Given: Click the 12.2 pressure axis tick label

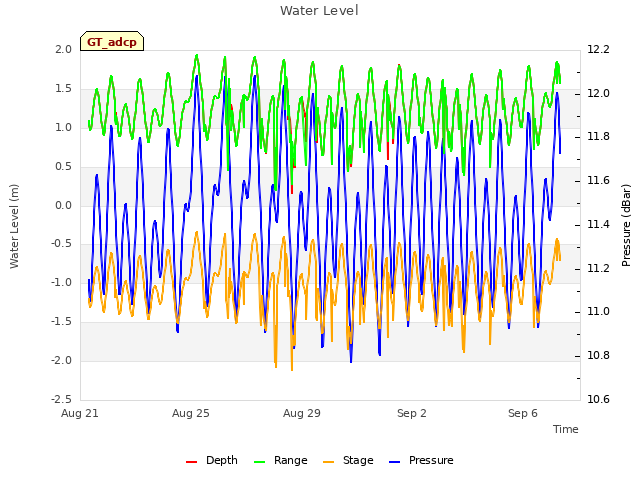Looking at the screenshot, I should (x=598, y=49).
